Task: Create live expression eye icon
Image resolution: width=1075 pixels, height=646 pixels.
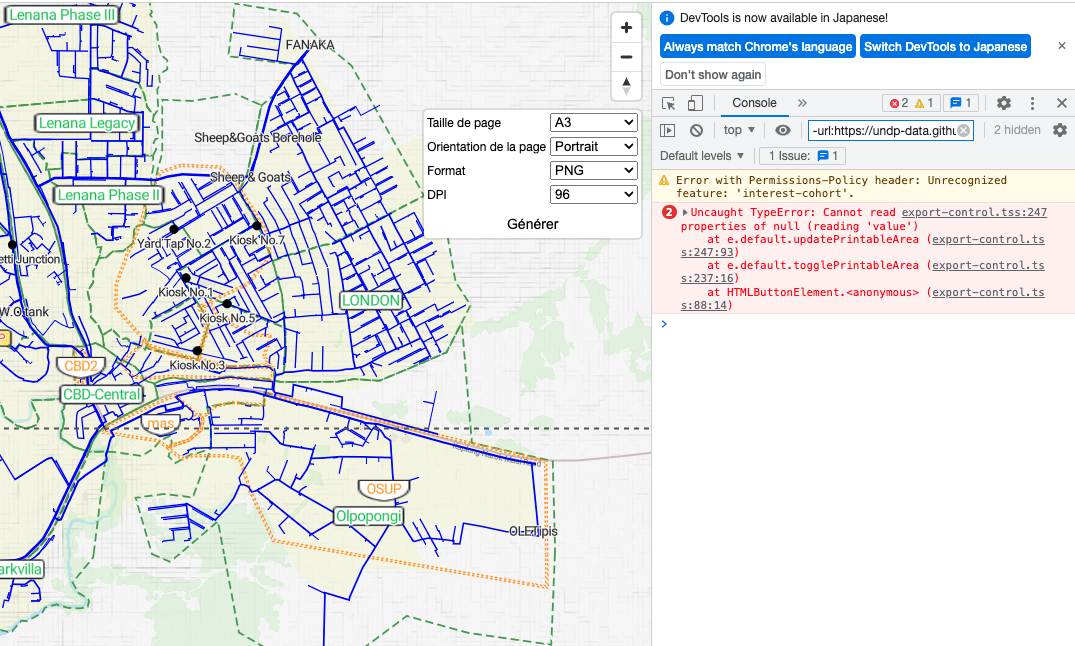Action: click(x=782, y=130)
